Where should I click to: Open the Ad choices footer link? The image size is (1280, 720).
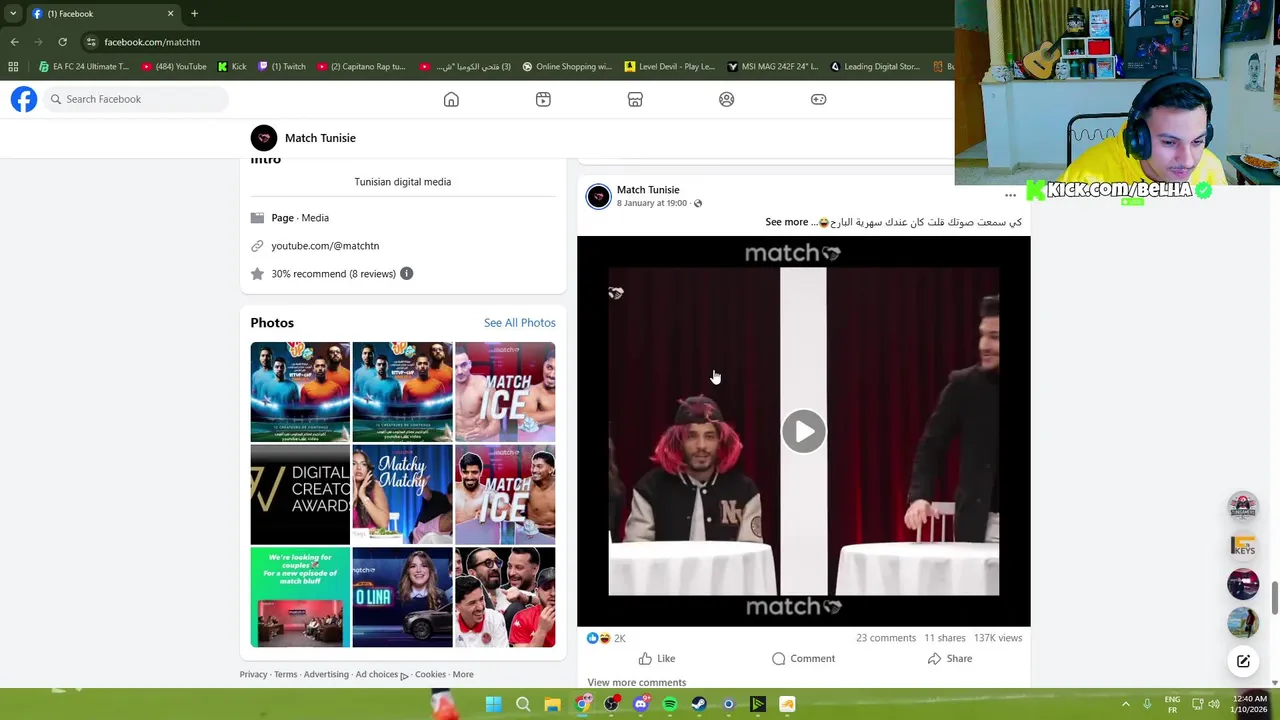(x=381, y=674)
